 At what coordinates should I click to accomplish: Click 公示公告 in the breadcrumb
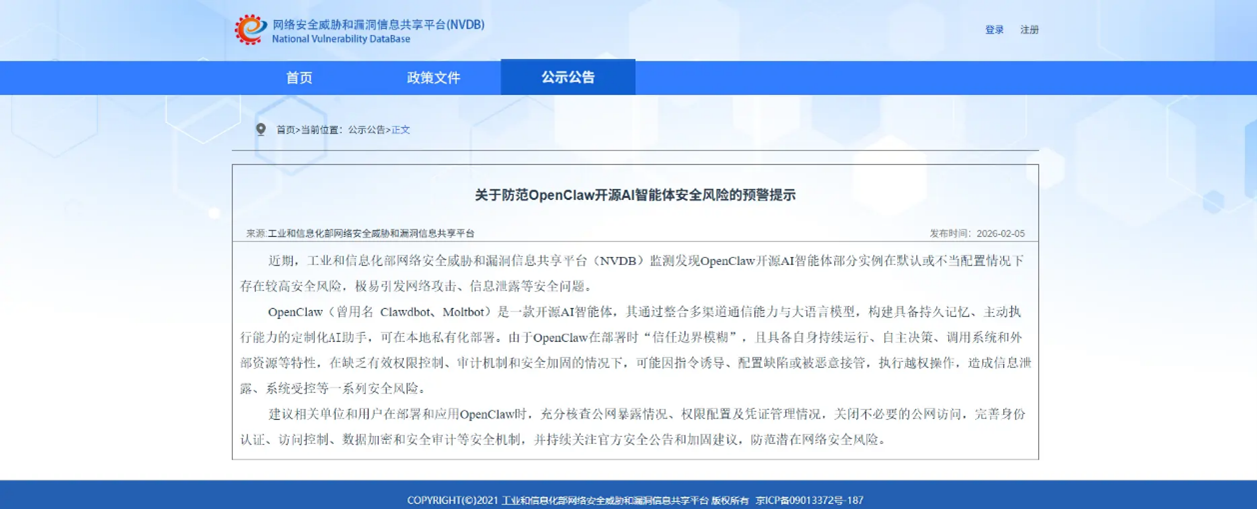click(366, 130)
